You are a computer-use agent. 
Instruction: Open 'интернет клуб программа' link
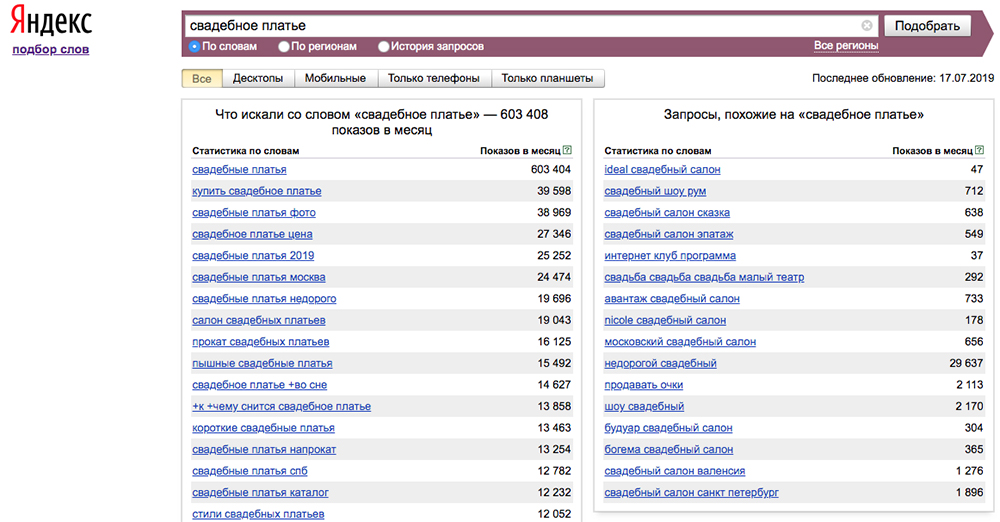click(x=670, y=256)
